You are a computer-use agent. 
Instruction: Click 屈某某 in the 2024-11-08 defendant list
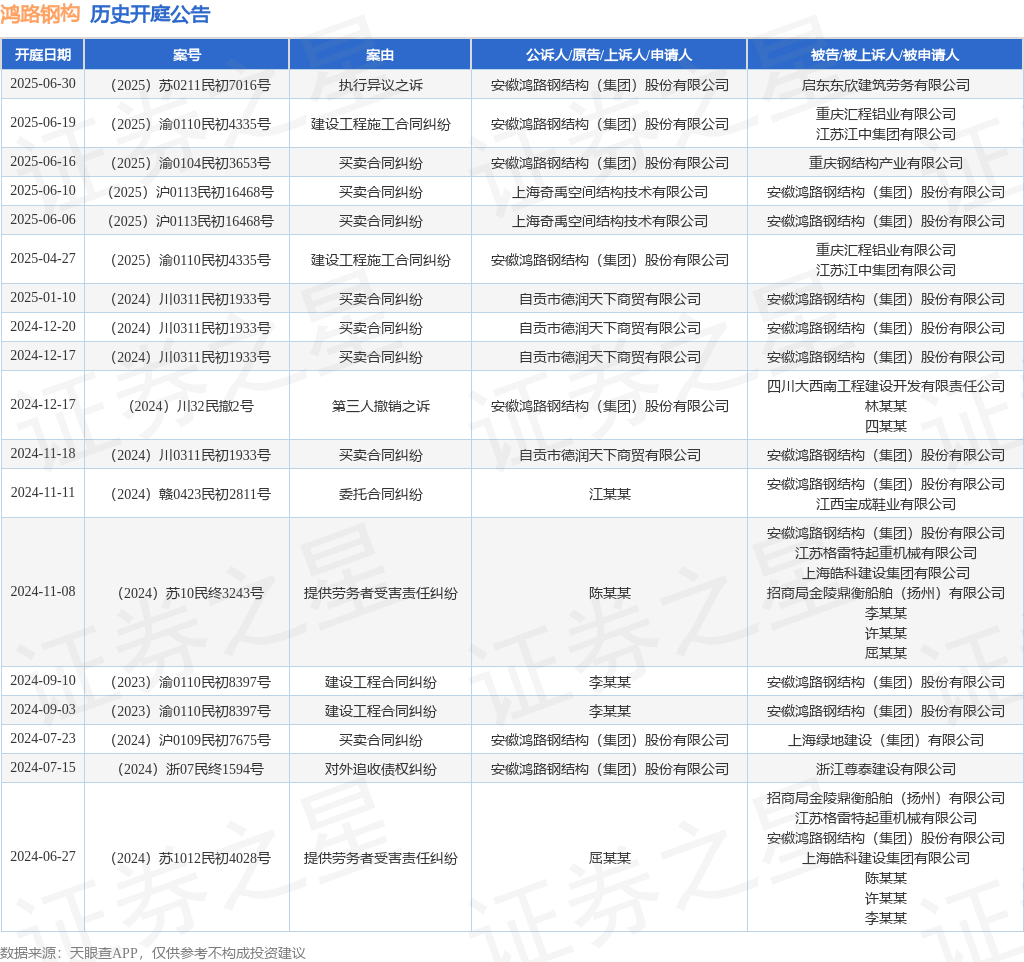coord(886,653)
